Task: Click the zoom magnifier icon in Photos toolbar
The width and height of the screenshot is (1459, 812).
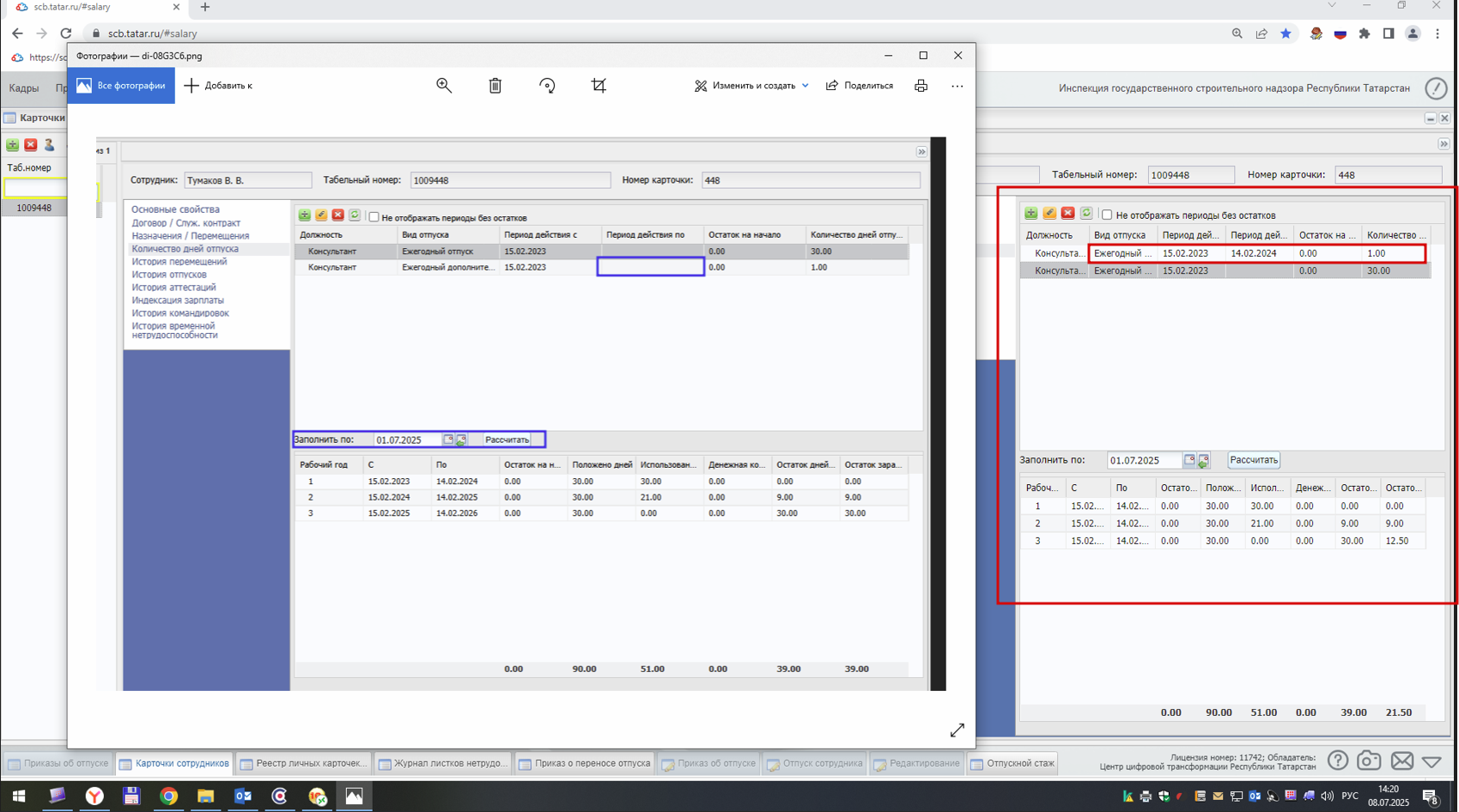Action: point(444,85)
